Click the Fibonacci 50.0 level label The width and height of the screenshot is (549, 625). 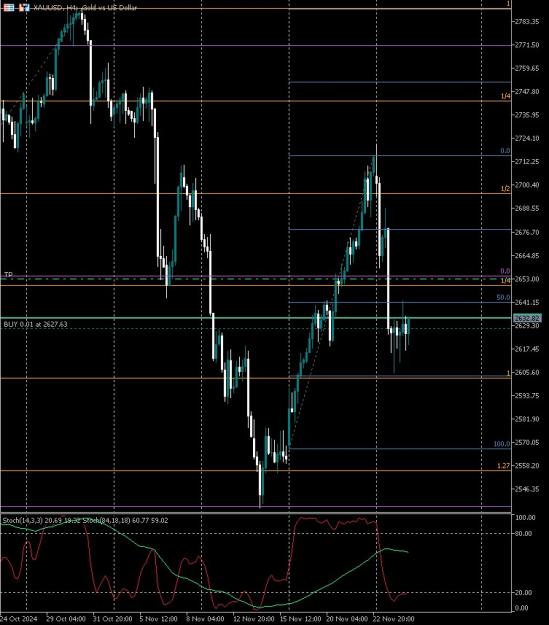(503, 297)
